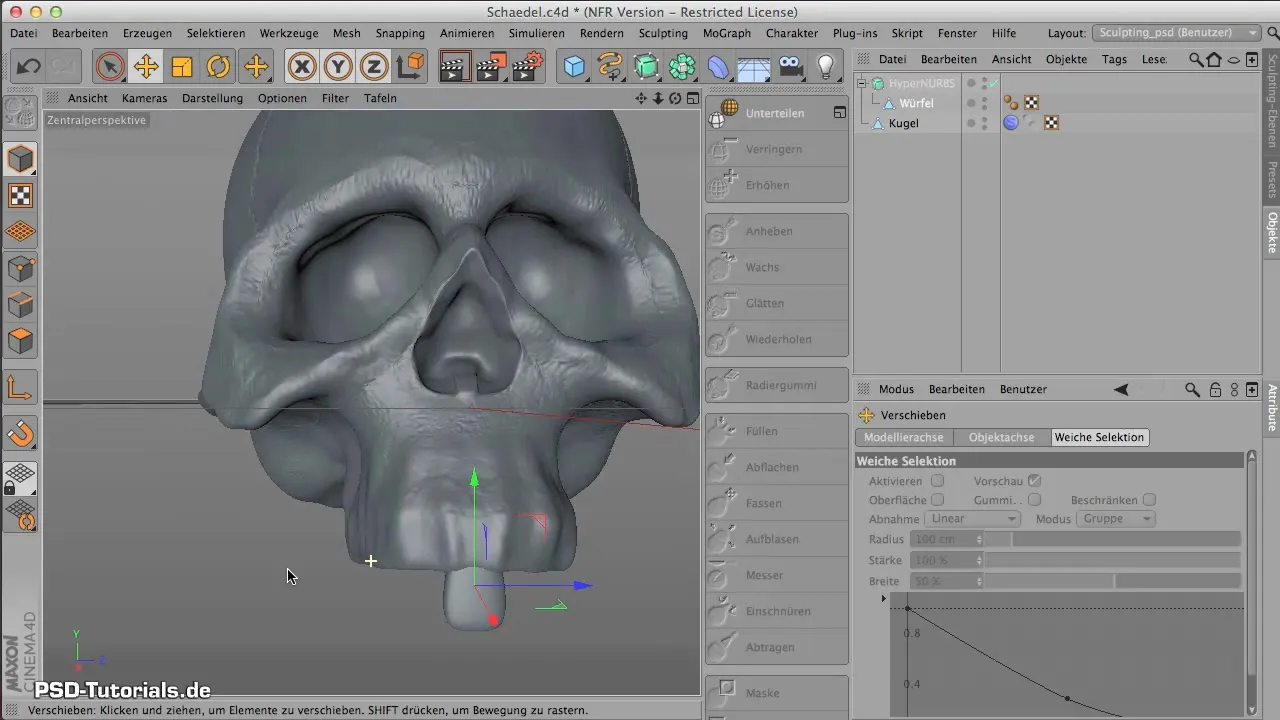
Task: Expand the curve graph disclosure triangle
Action: pyautogui.click(x=884, y=598)
